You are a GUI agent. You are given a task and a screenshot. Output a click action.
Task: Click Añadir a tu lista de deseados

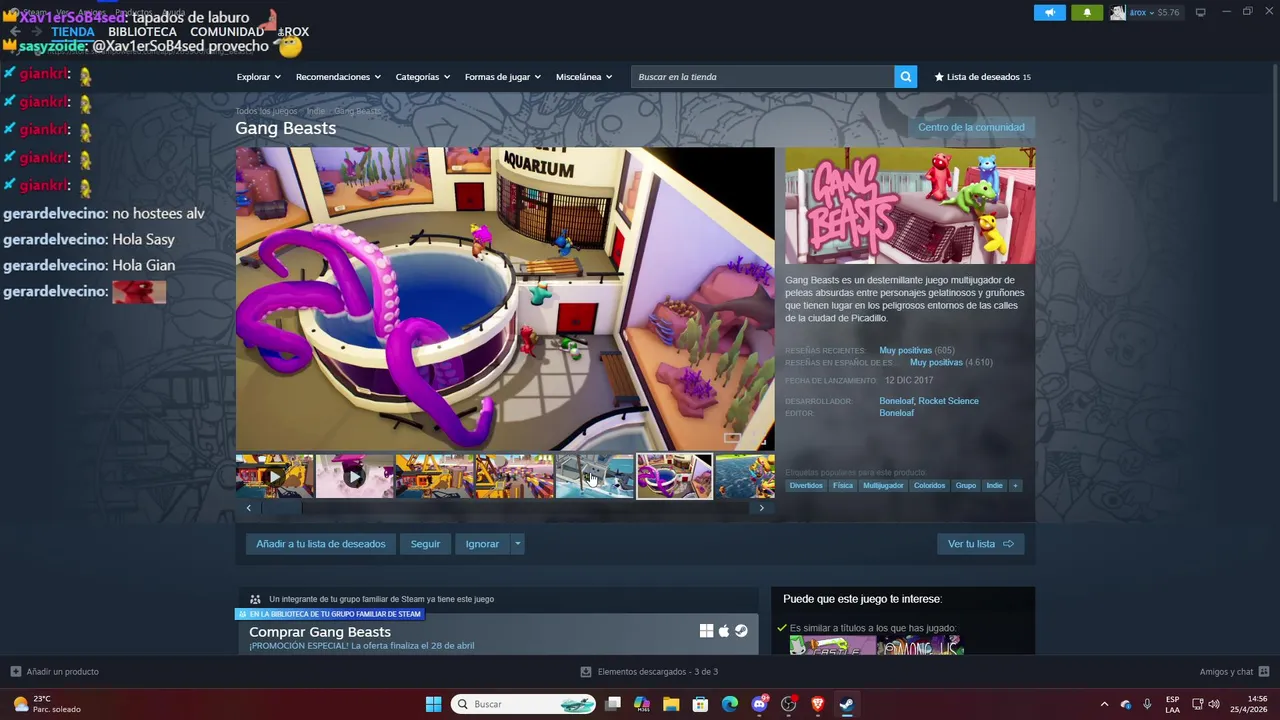(x=320, y=544)
